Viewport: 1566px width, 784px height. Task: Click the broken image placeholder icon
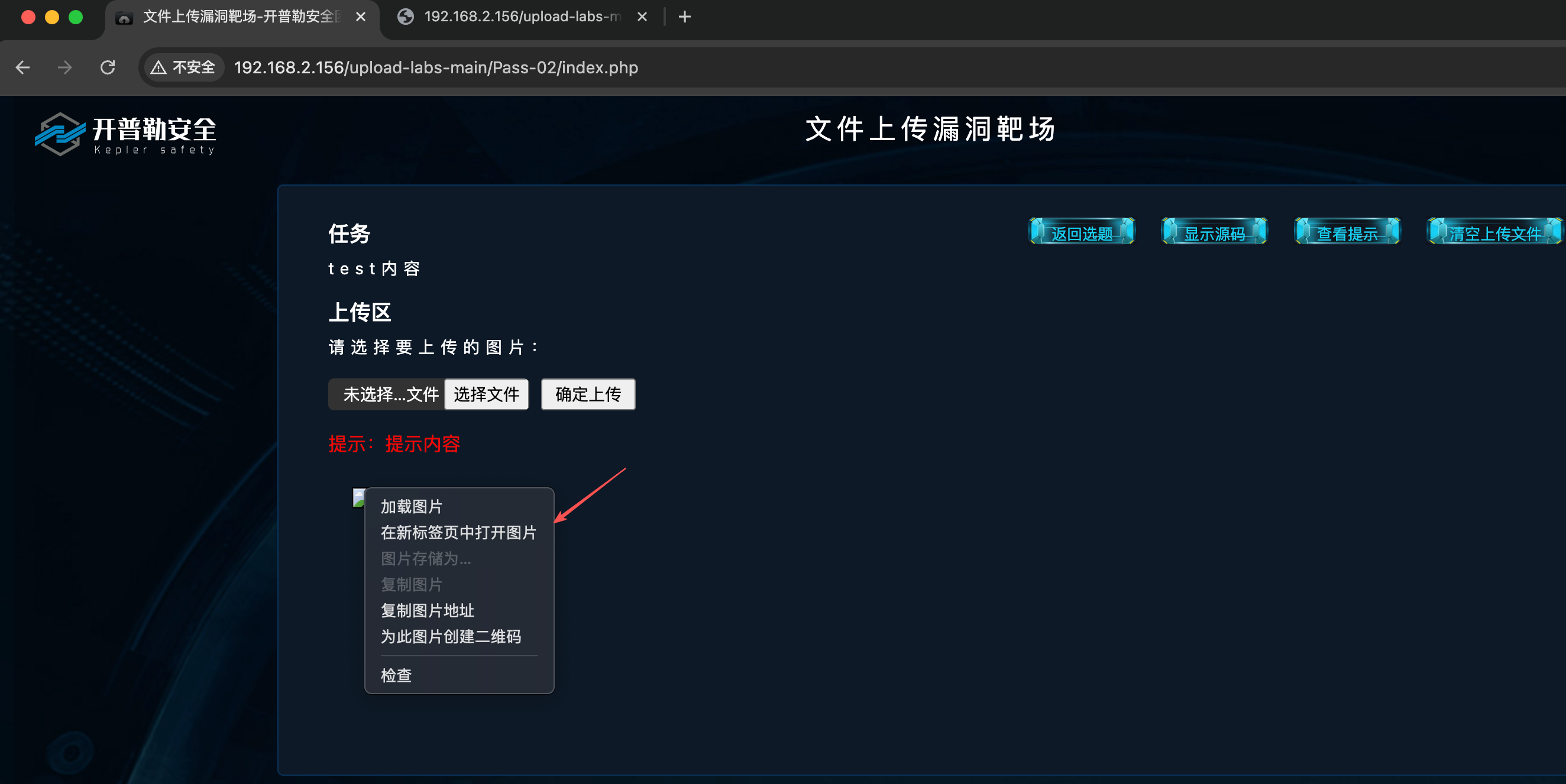358,497
